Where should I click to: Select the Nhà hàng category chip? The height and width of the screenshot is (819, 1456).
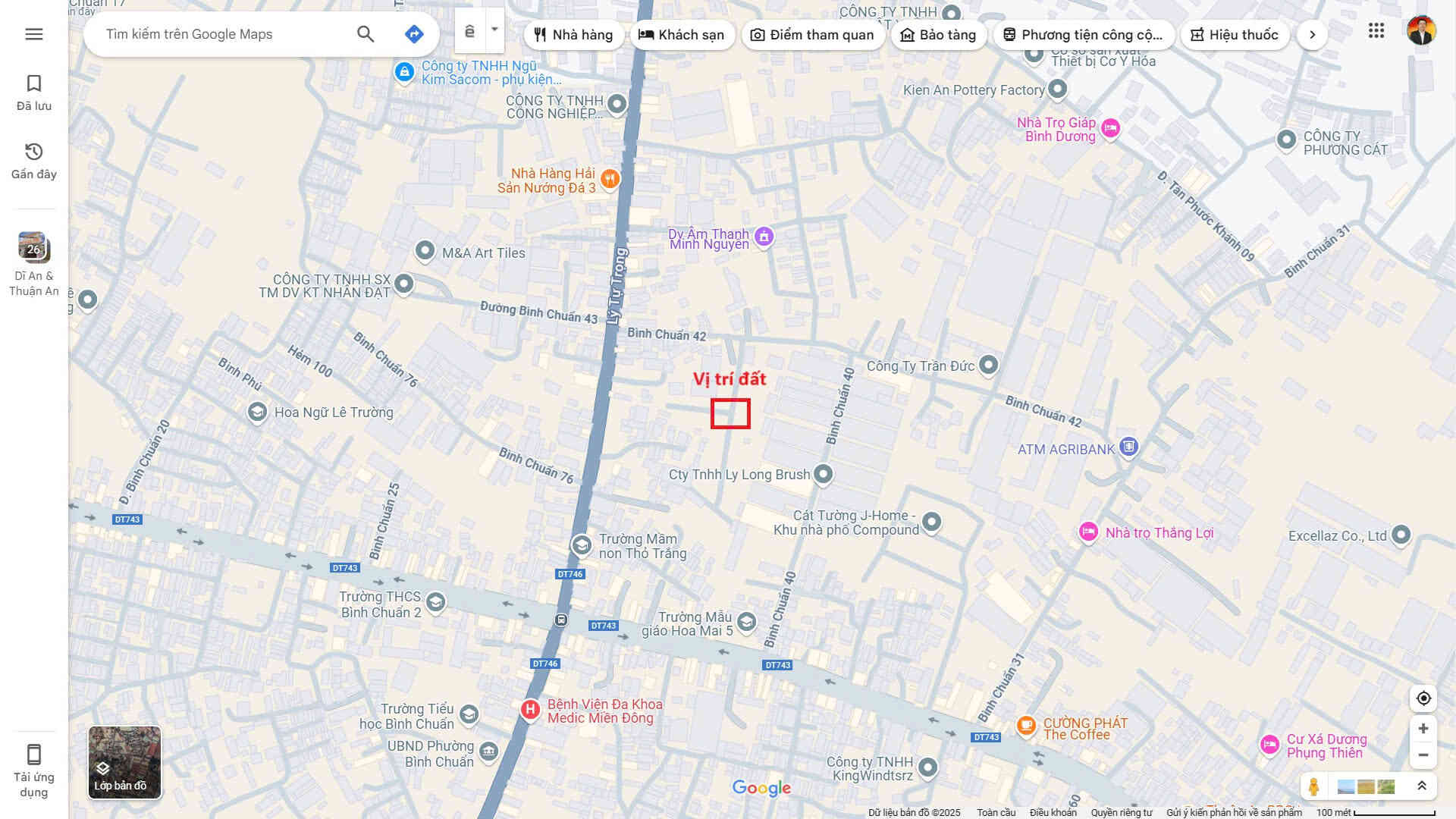click(573, 35)
